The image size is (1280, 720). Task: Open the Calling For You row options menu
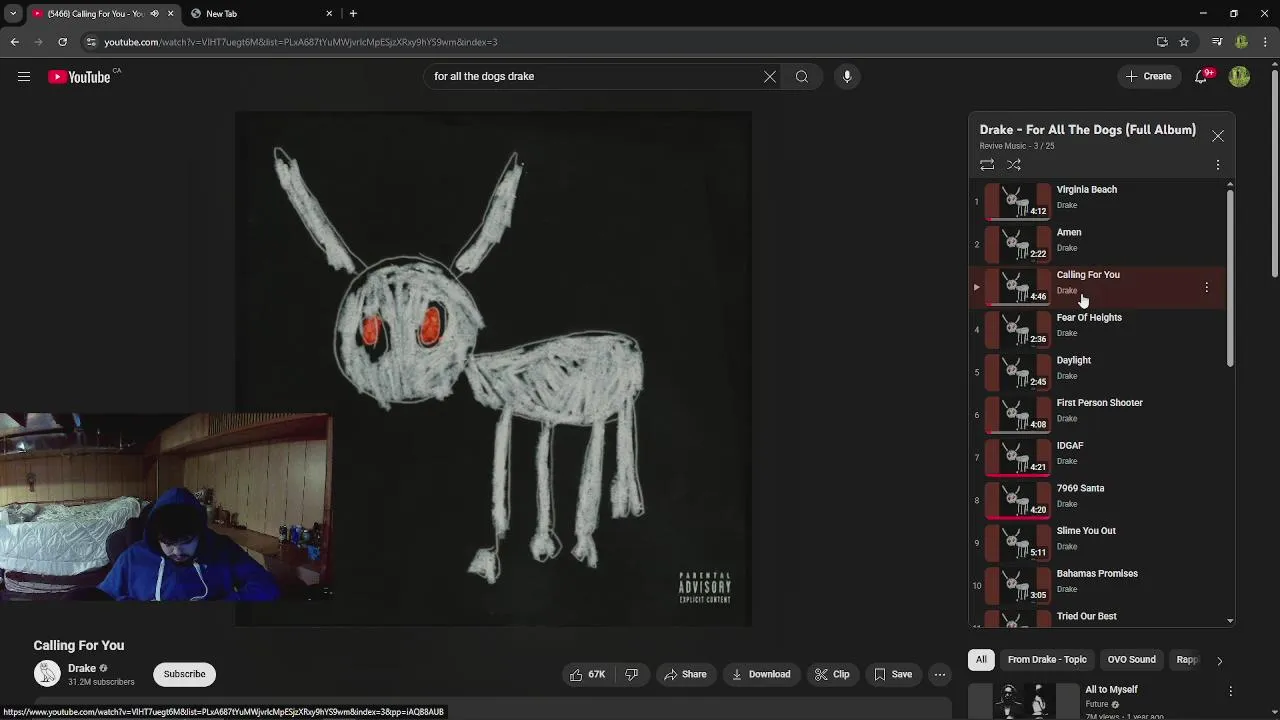coord(1207,287)
